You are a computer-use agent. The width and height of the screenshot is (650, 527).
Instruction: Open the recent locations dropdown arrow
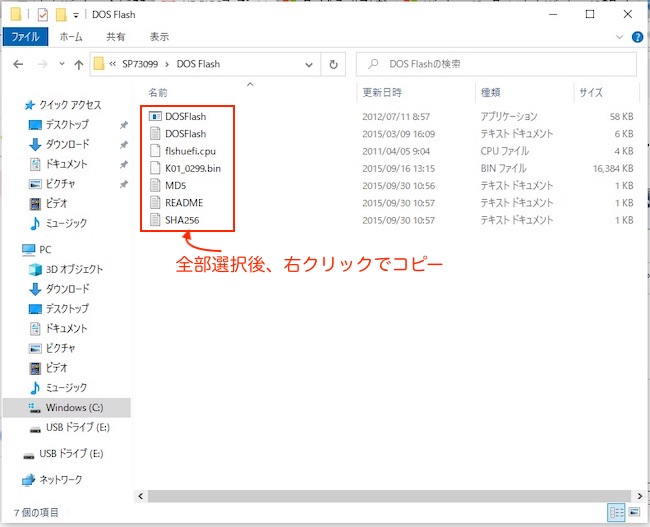(62, 64)
